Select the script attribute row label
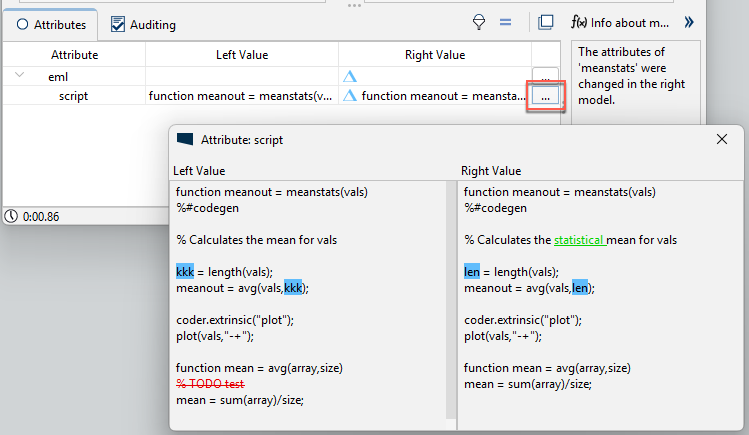Image resolution: width=749 pixels, height=435 pixels. pos(74,96)
